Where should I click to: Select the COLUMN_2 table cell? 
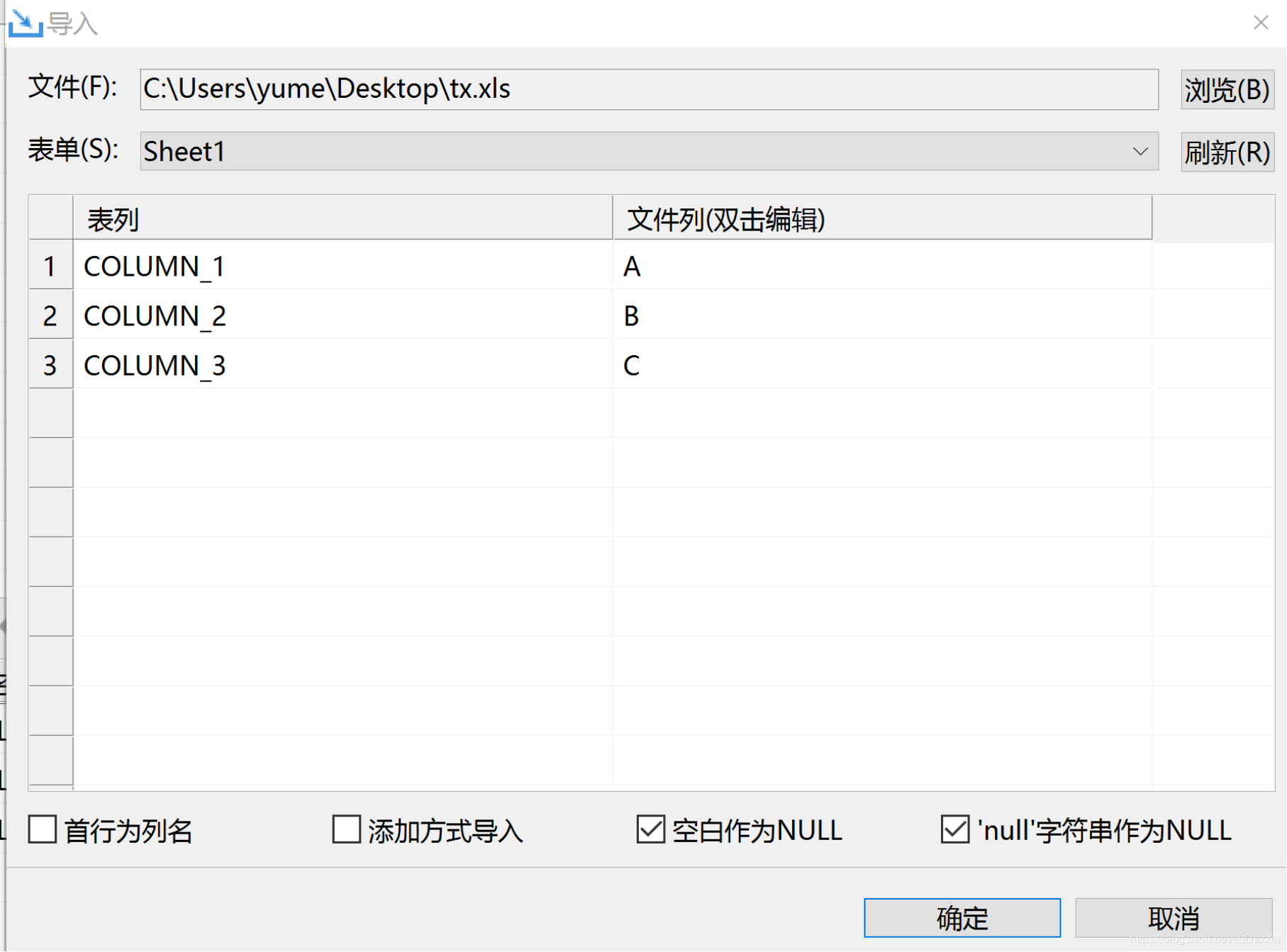tap(342, 315)
